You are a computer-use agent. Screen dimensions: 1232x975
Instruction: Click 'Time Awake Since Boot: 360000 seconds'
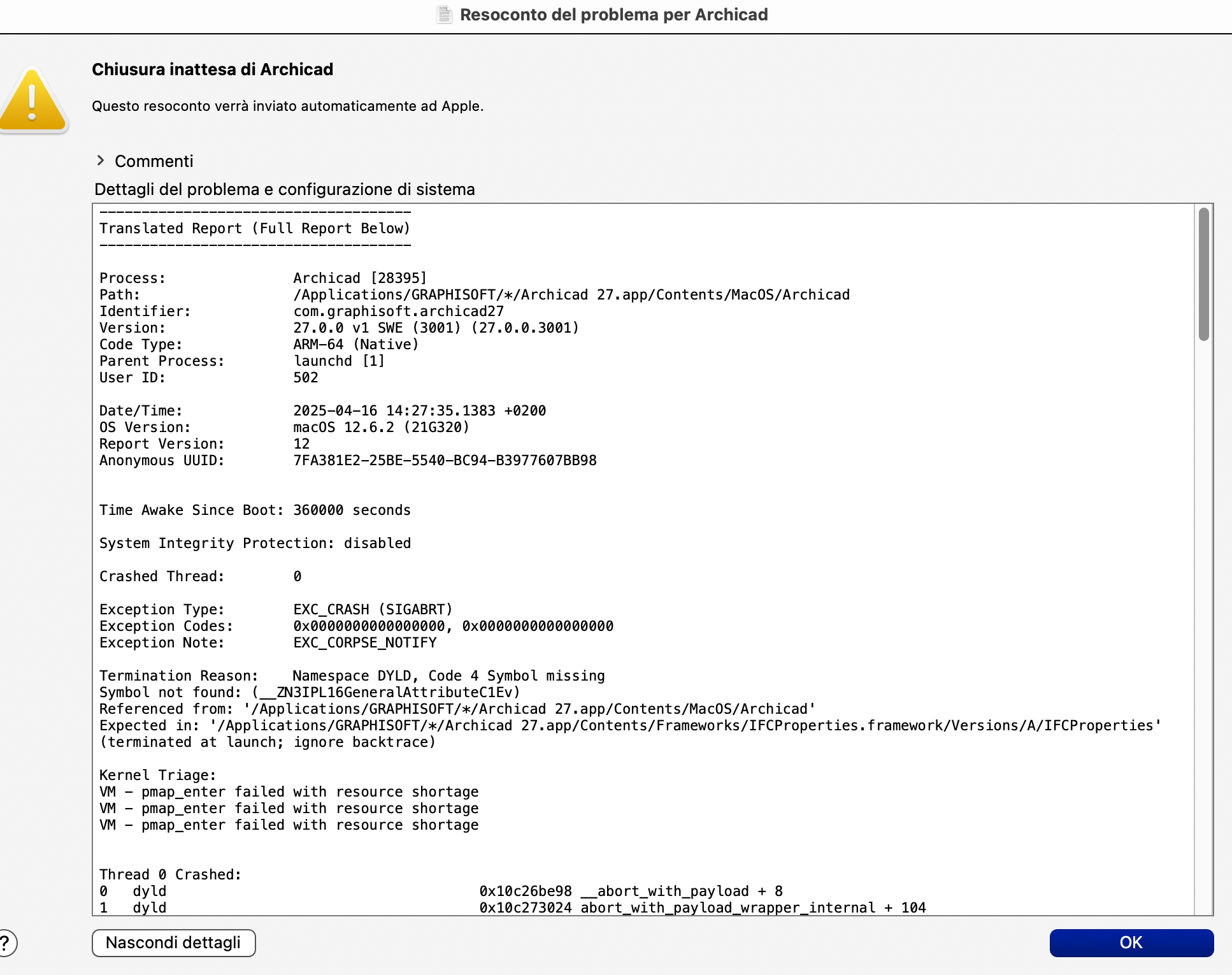[x=255, y=510]
